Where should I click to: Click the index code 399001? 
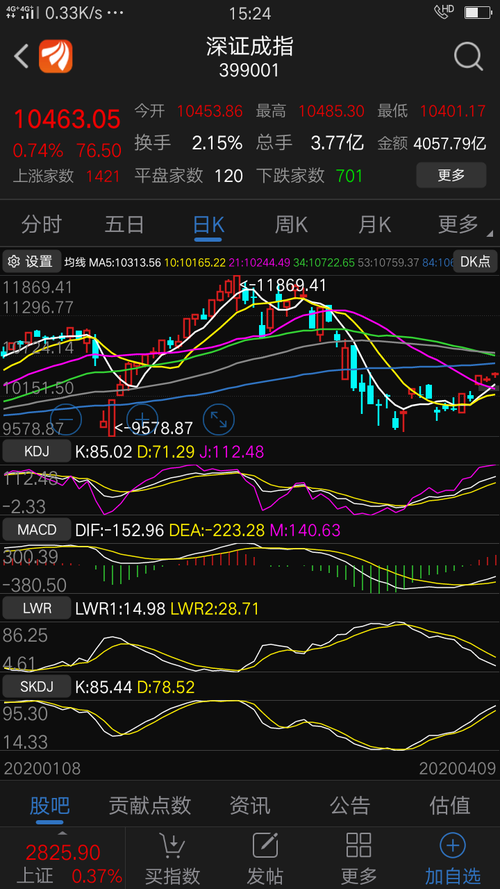(250, 71)
